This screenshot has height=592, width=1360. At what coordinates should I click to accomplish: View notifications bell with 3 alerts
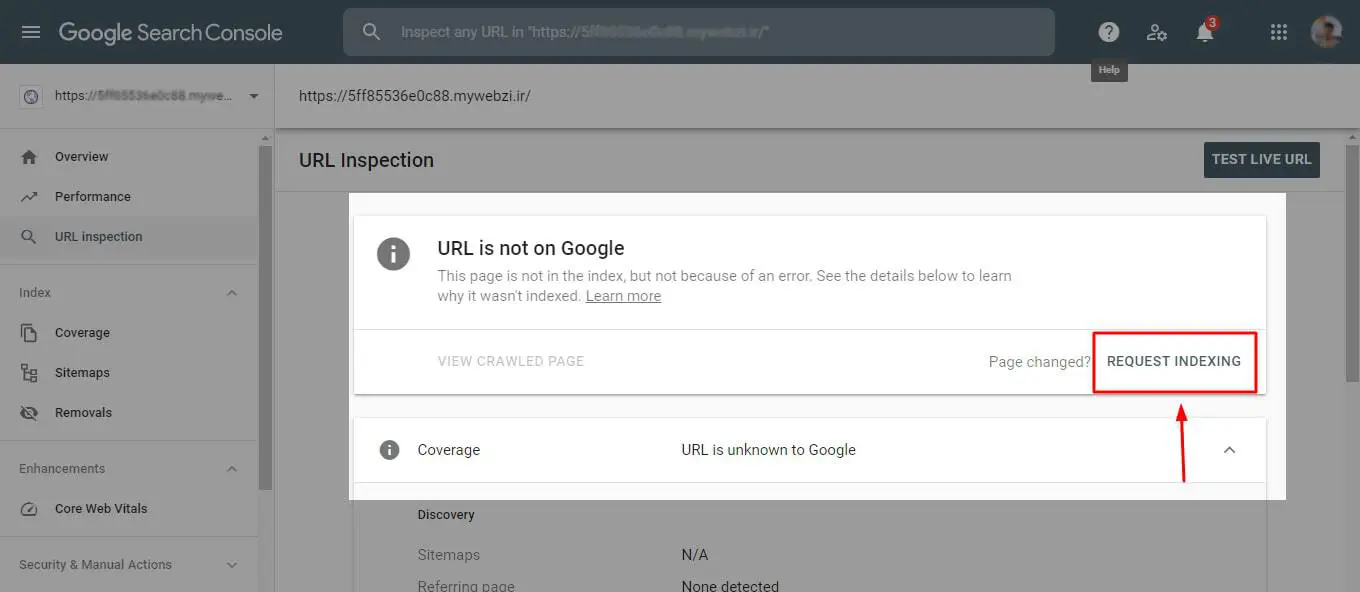[x=1205, y=31]
